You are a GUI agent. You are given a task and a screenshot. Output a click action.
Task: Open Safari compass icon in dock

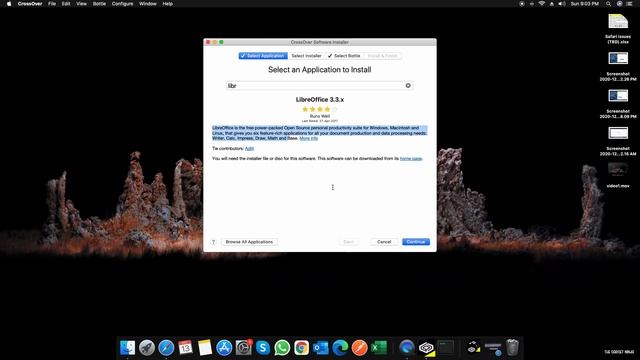point(166,348)
